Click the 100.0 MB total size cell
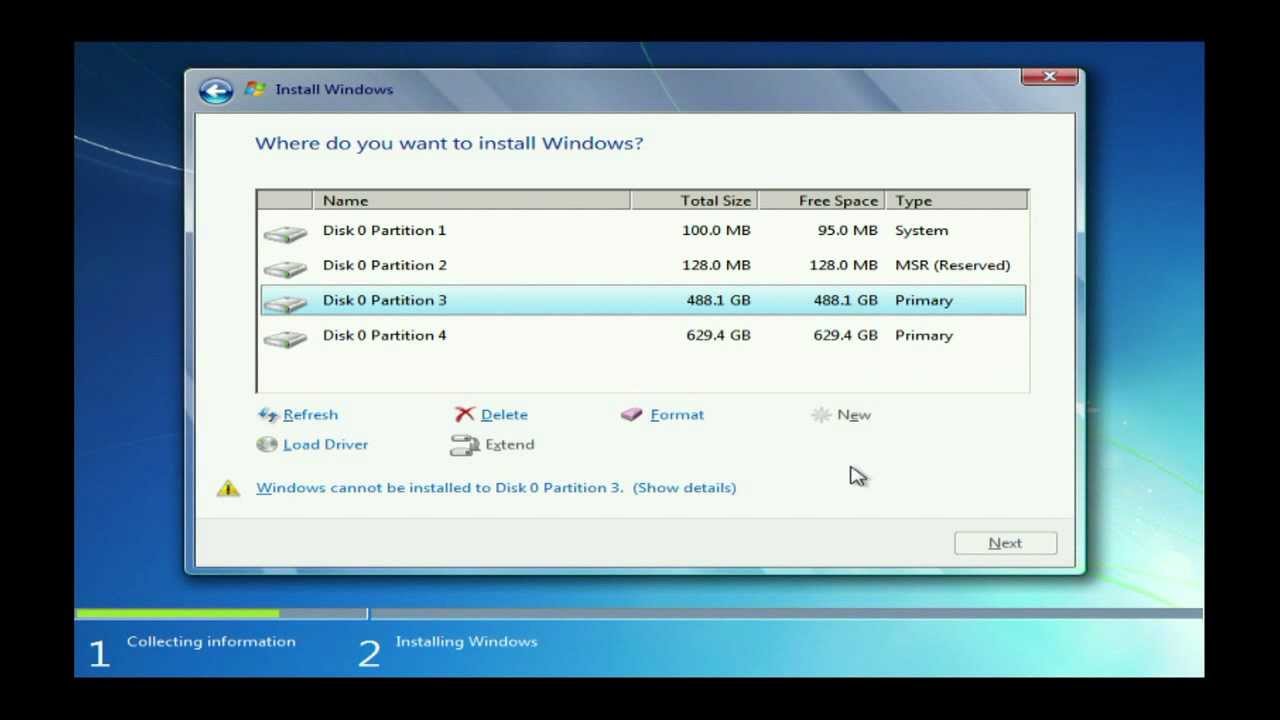 pyautogui.click(x=716, y=230)
